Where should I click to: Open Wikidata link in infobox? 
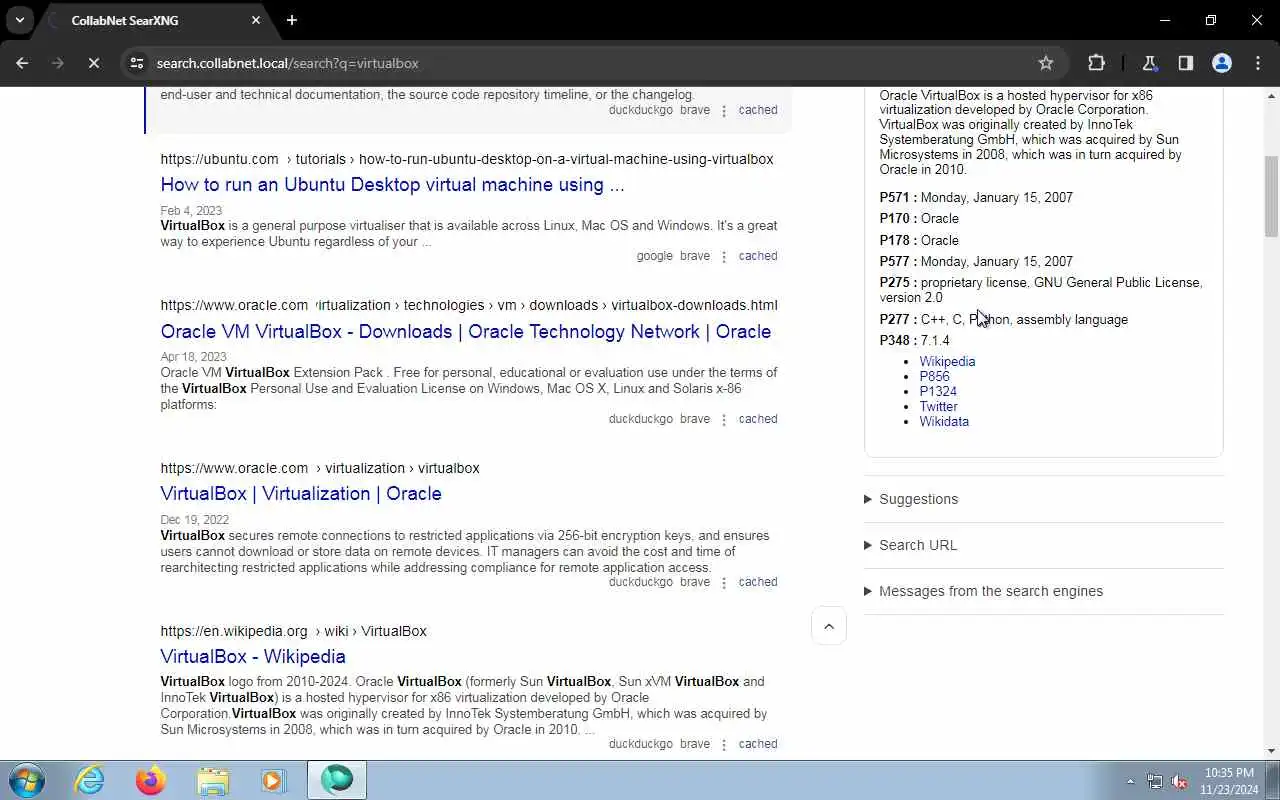[944, 422]
